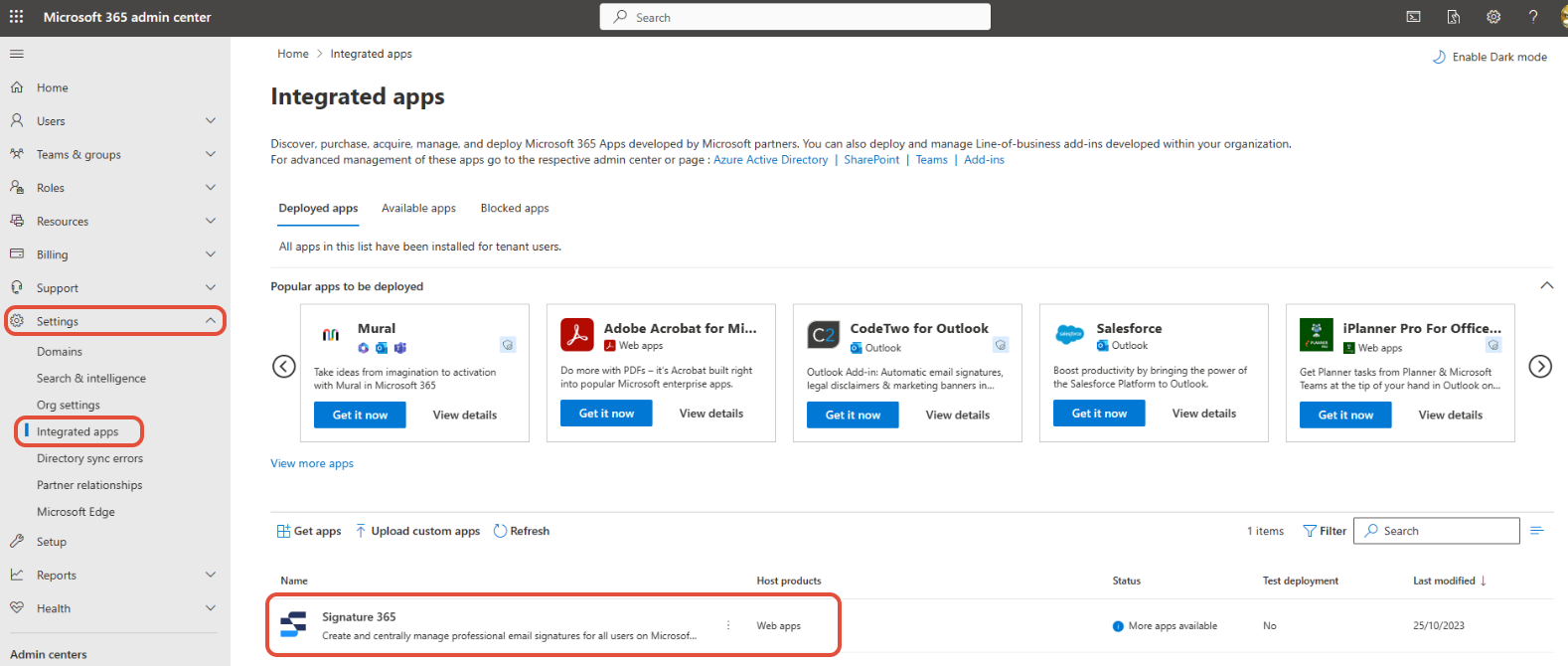Open Domains under Settings
The width and height of the screenshot is (1568, 666).
(x=60, y=352)
